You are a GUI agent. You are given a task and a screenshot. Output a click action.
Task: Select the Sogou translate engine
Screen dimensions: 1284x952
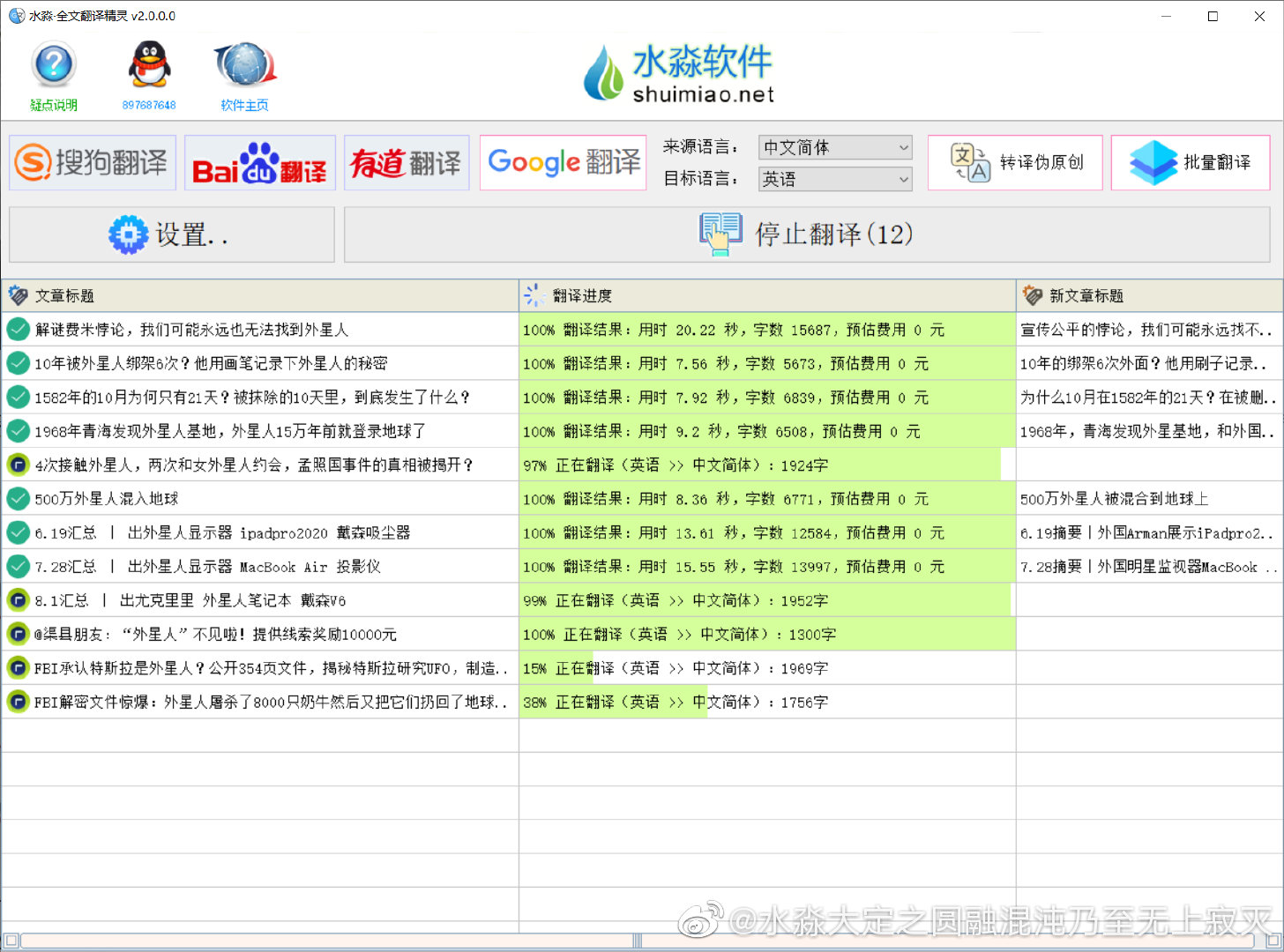[x=93, y=163]
